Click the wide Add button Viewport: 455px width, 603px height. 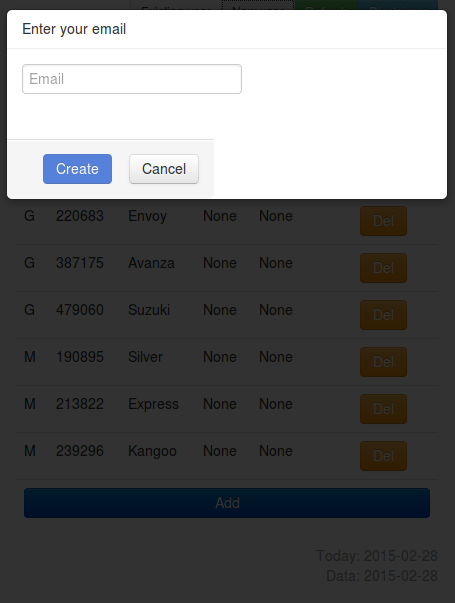227,503
